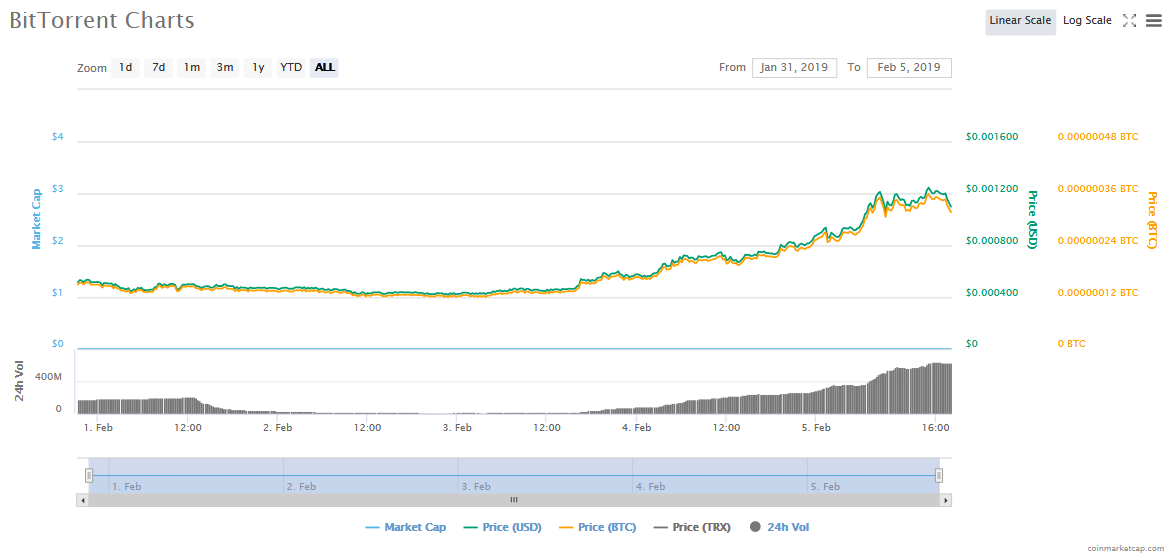Click the fullscreen expand icon

click(x=1129, y=21)
